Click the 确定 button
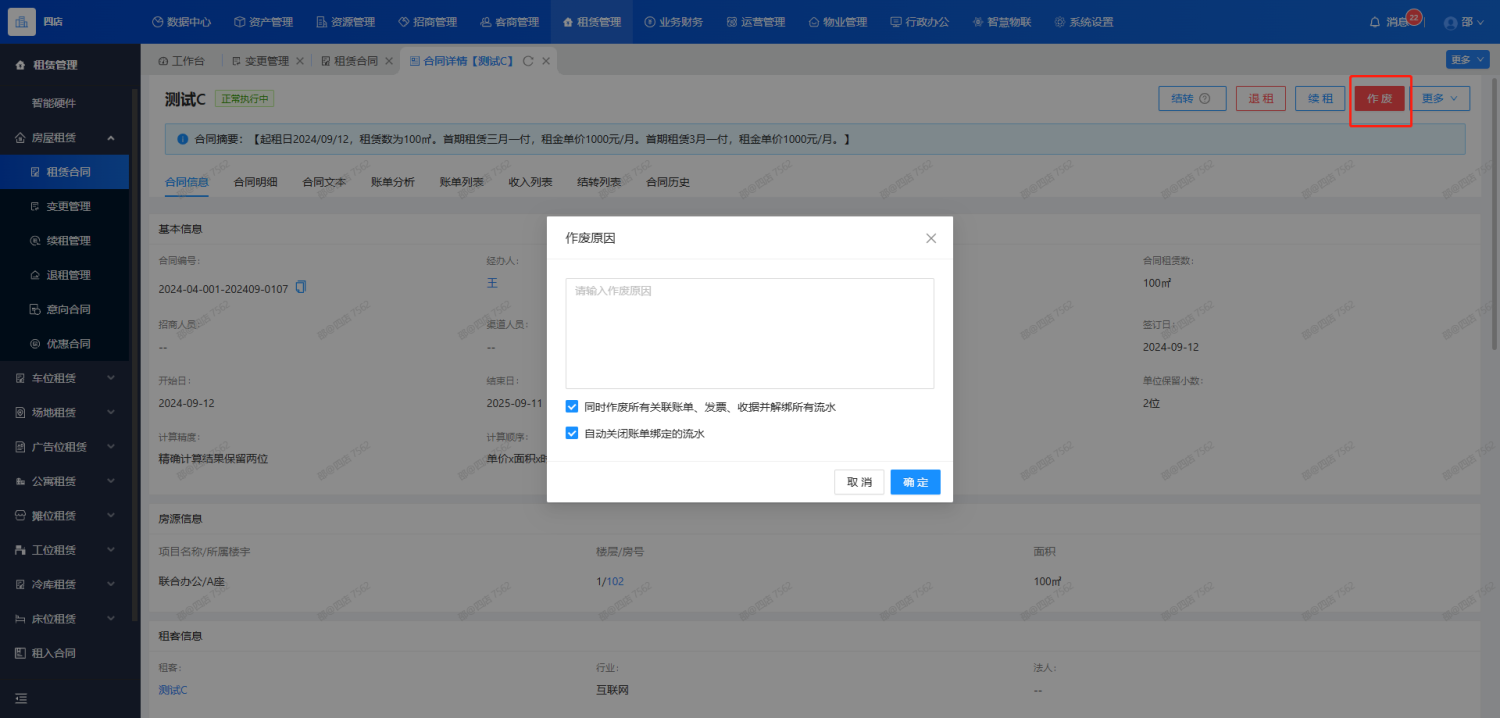Image resolution: width=1500 pixels, height=718 pixels. coord(915,482)
